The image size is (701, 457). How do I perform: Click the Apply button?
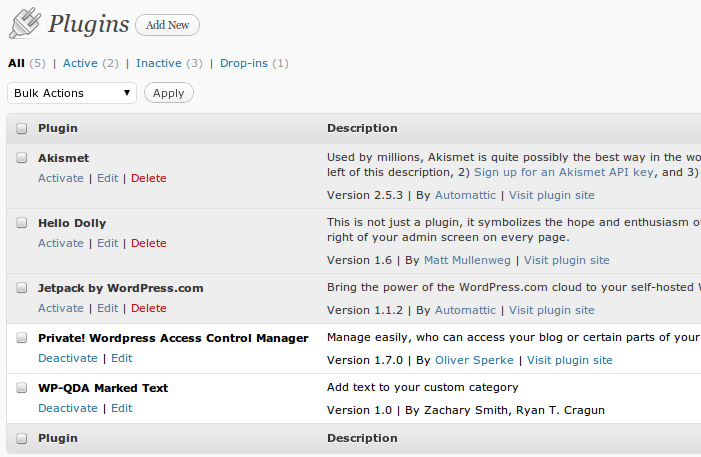click(x=169, y=93)
